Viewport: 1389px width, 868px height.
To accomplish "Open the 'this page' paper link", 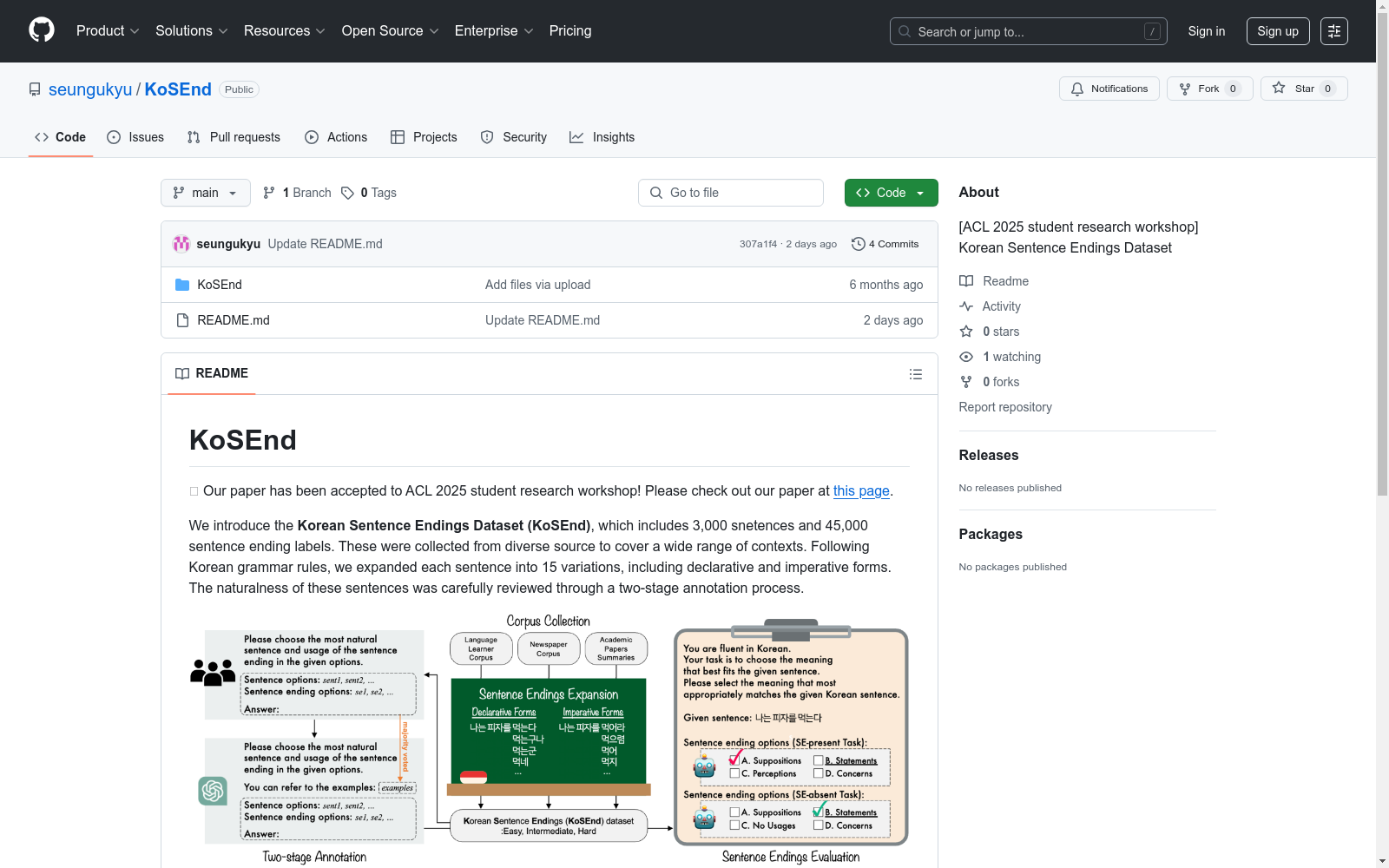I will click(x=861, y=490).
